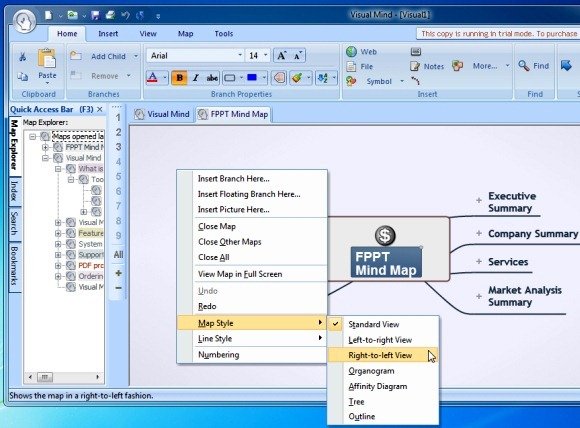Click View Map in Full Screen entry
580x428 pixels.
pyautogui.click(x=252, y=274)
